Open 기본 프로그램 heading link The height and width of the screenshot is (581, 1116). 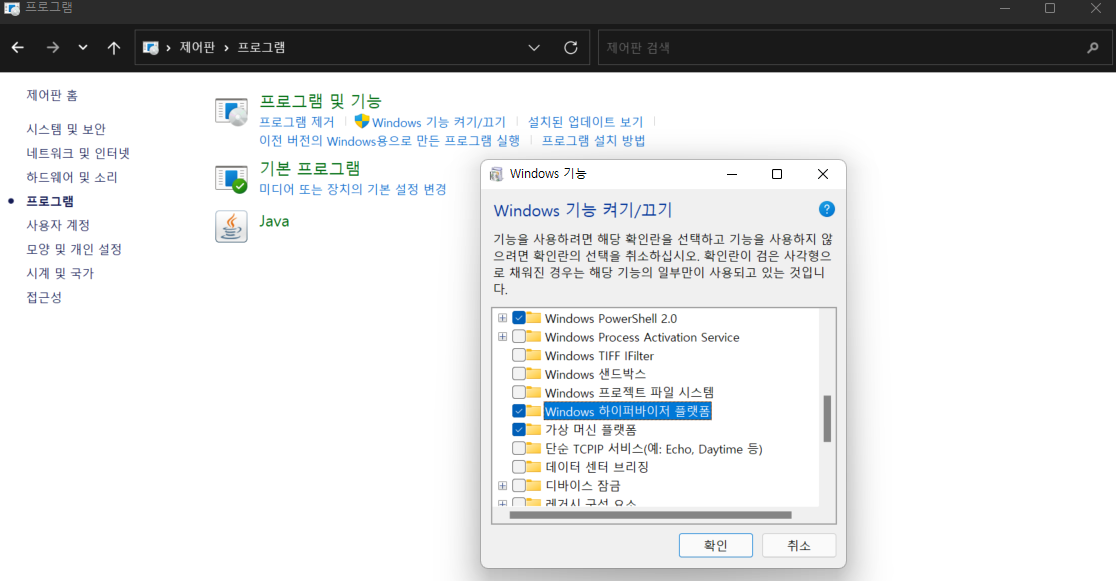tap(310, 169)
